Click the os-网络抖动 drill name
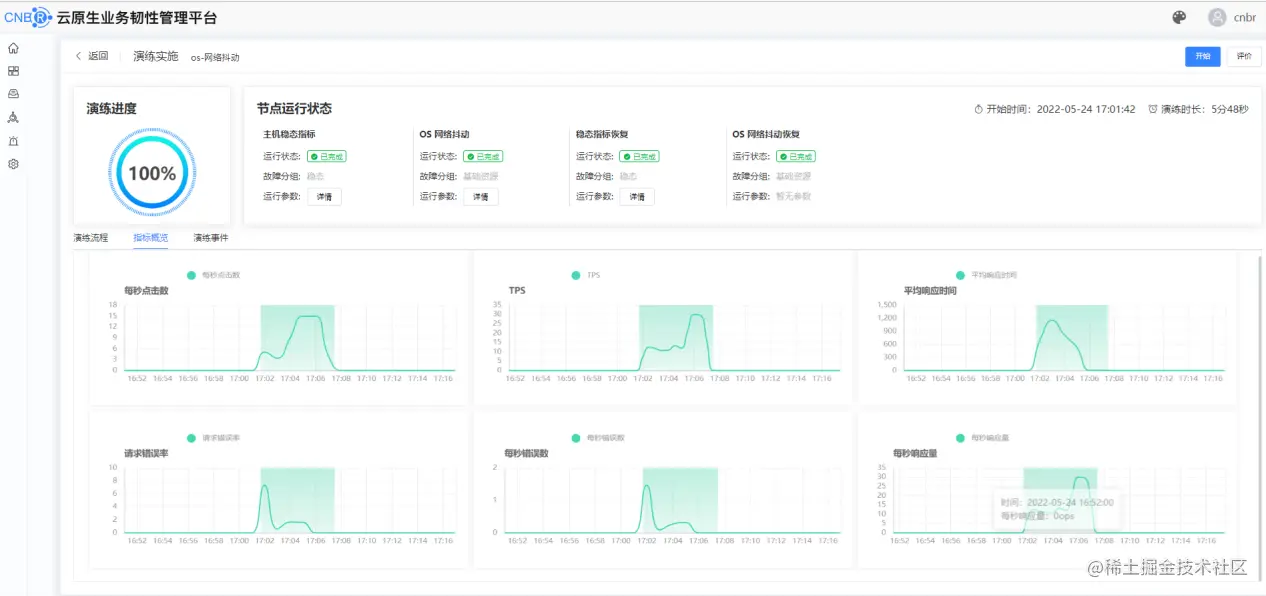This screenshot has height=596, width=1266. click(x=215, y=58)
